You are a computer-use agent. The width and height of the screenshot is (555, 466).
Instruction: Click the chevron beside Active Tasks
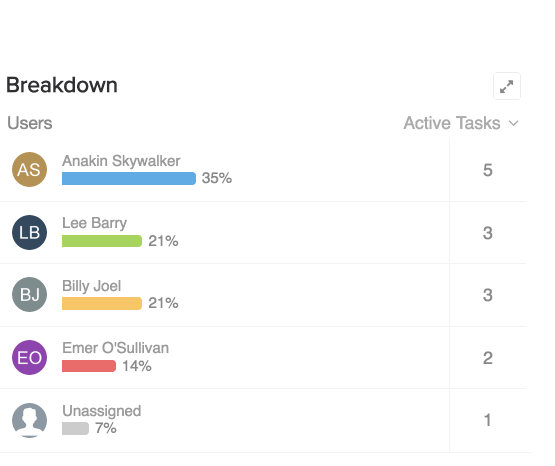(513, 123)
